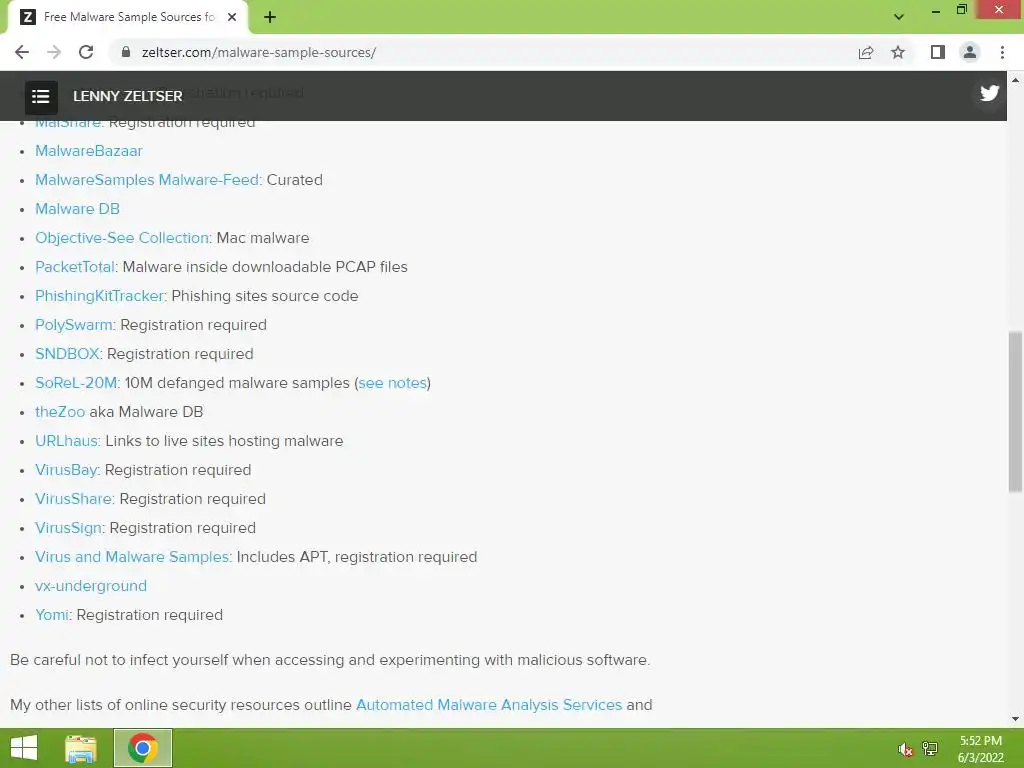Toggle the browser side panel
Viewport: 1024px width, 768px height.
tap(938, 52)
